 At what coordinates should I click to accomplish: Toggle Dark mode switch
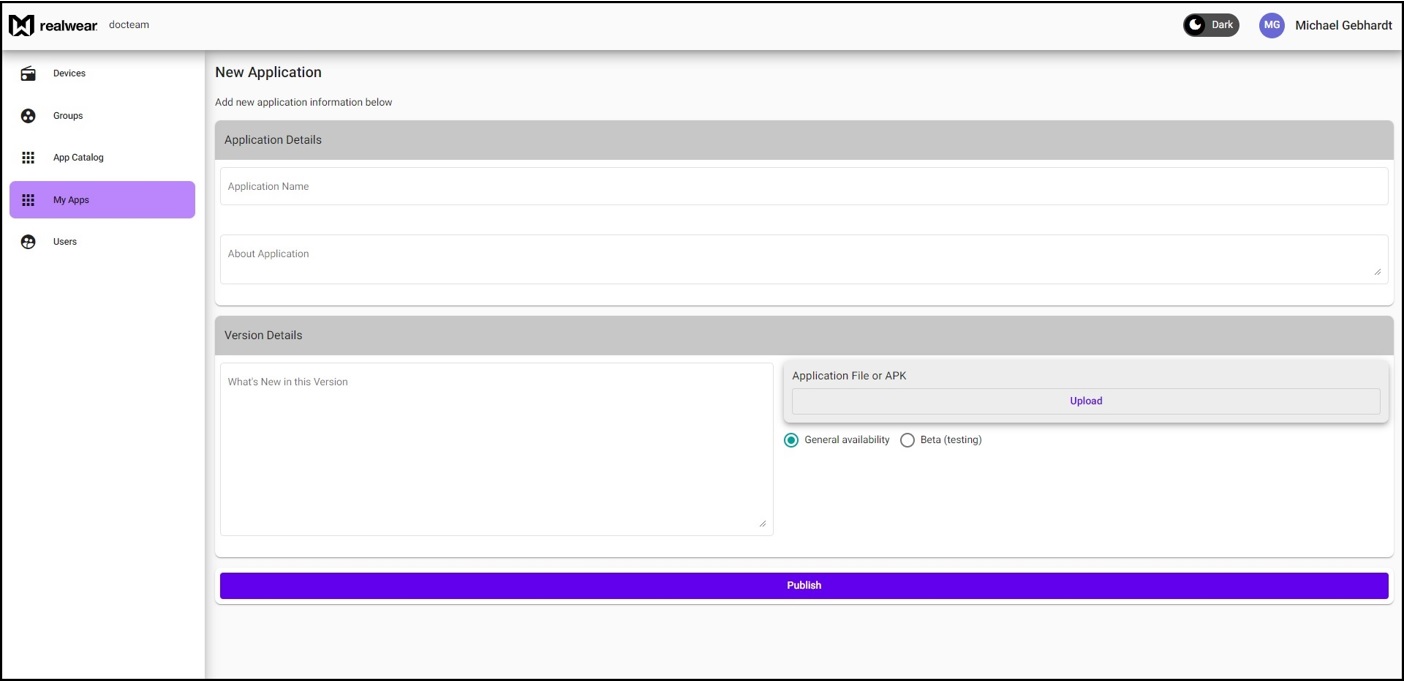1211,26
